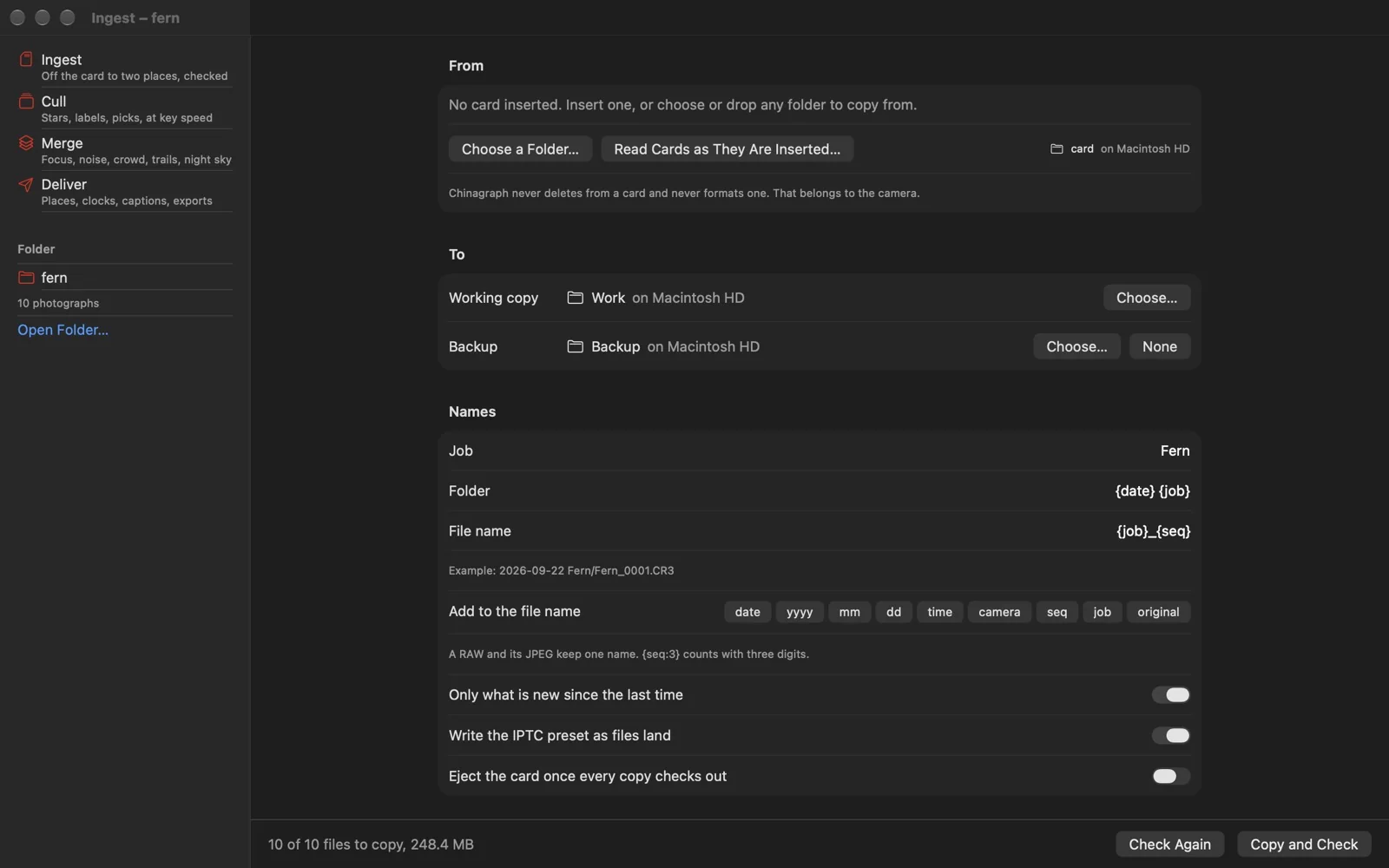This screenshot has height=868, width=1389.
Task: Click the Work folder icon
Action: [x=575, y=298]
